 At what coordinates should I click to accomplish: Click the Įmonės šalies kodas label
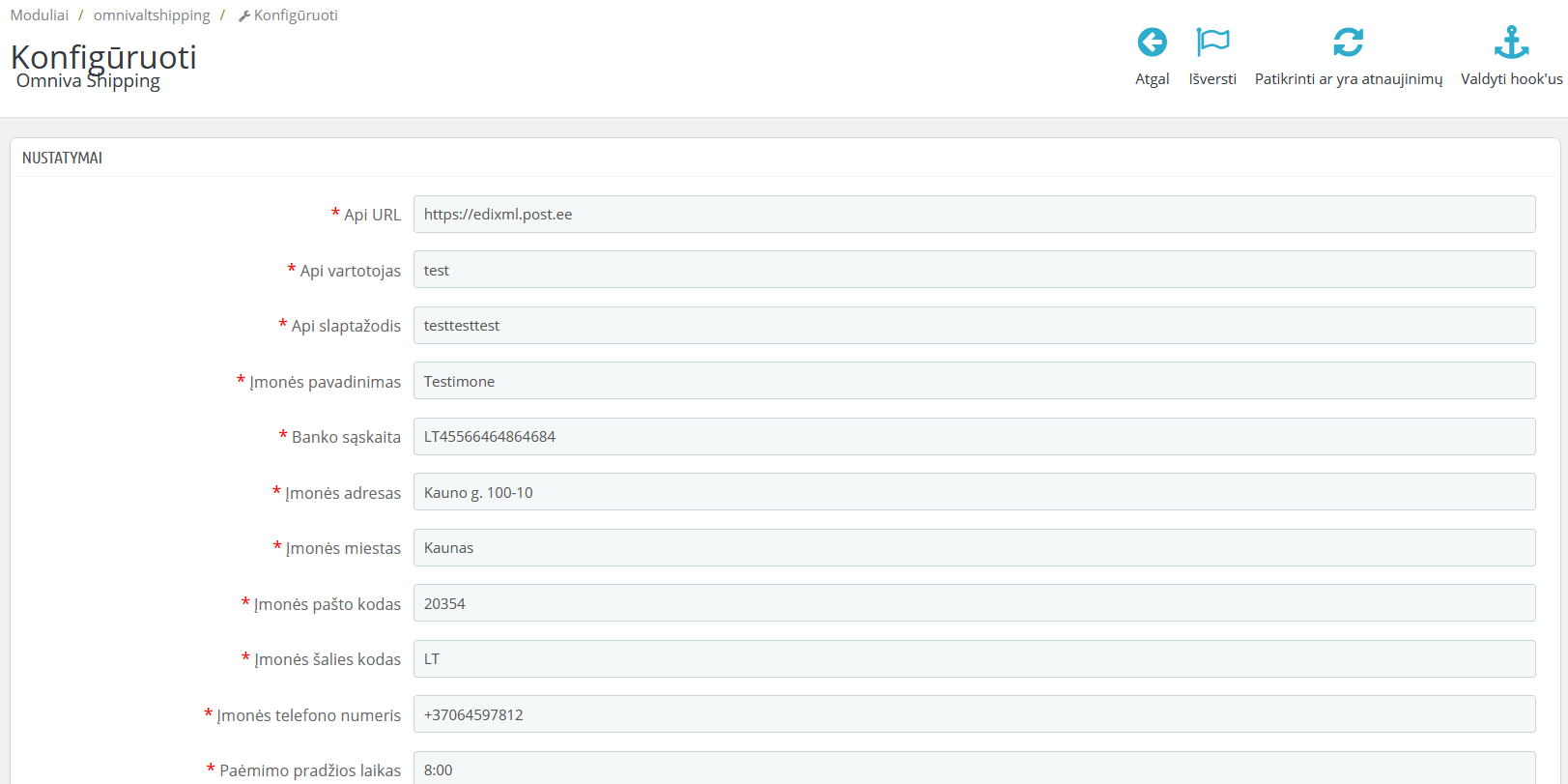[327, 659]
